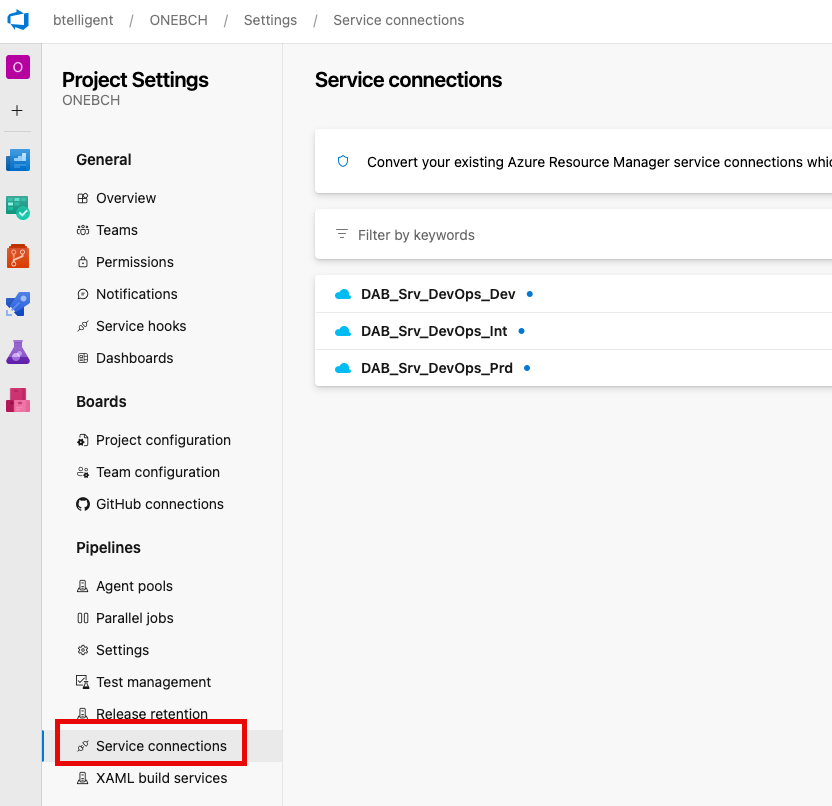Click the ONEBCH breadcrumb link
832x806 pixels.
click(178, 20)
